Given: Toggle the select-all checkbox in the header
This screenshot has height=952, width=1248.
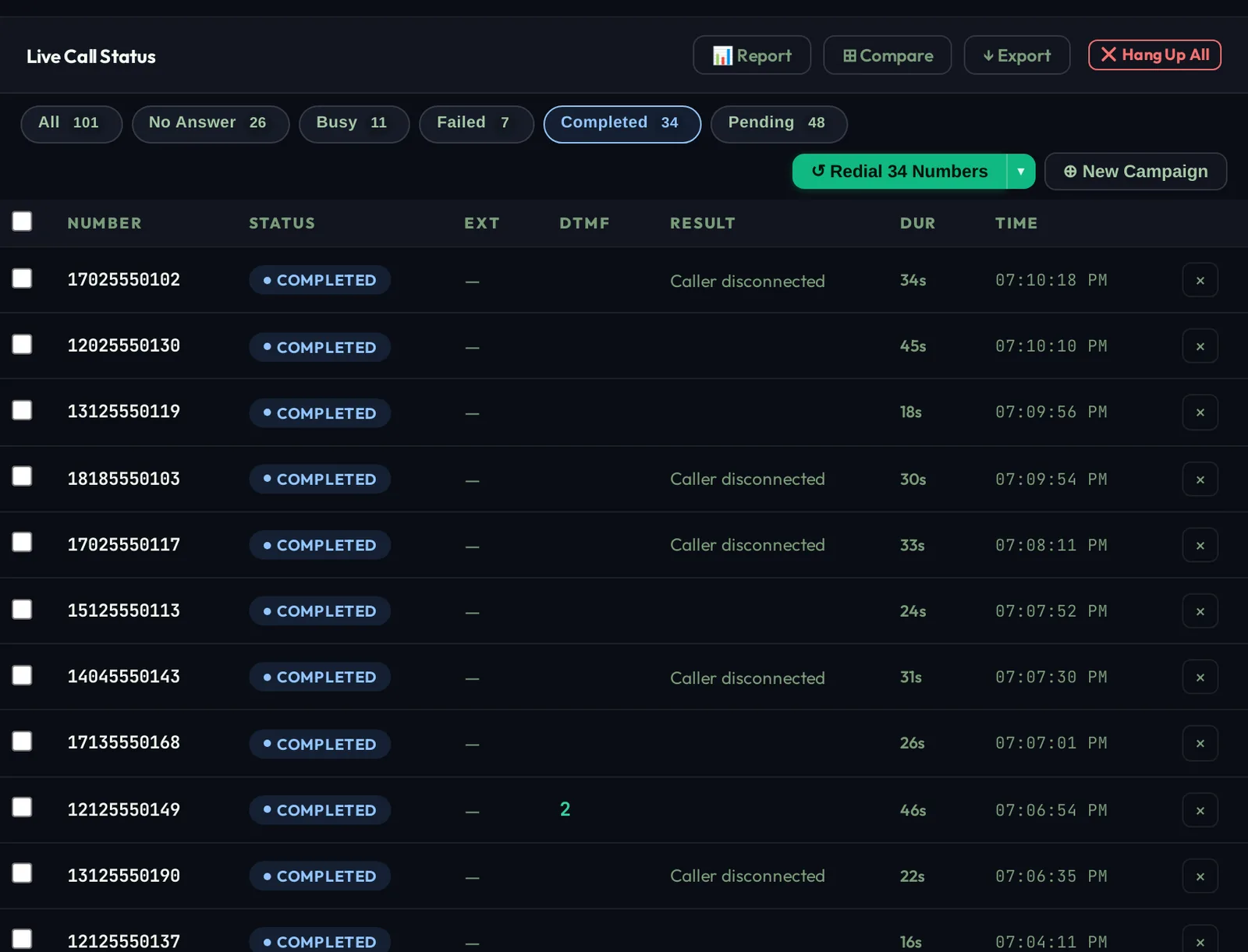Looking at the screenshot, I should 22,221.
